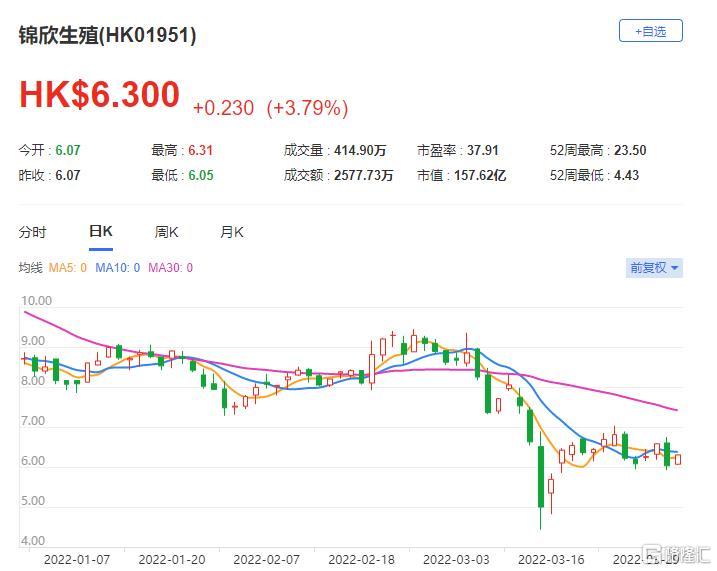717x571 pixels.
Task: Open the 前复权 adjustment dropdown
Action: 654,267
